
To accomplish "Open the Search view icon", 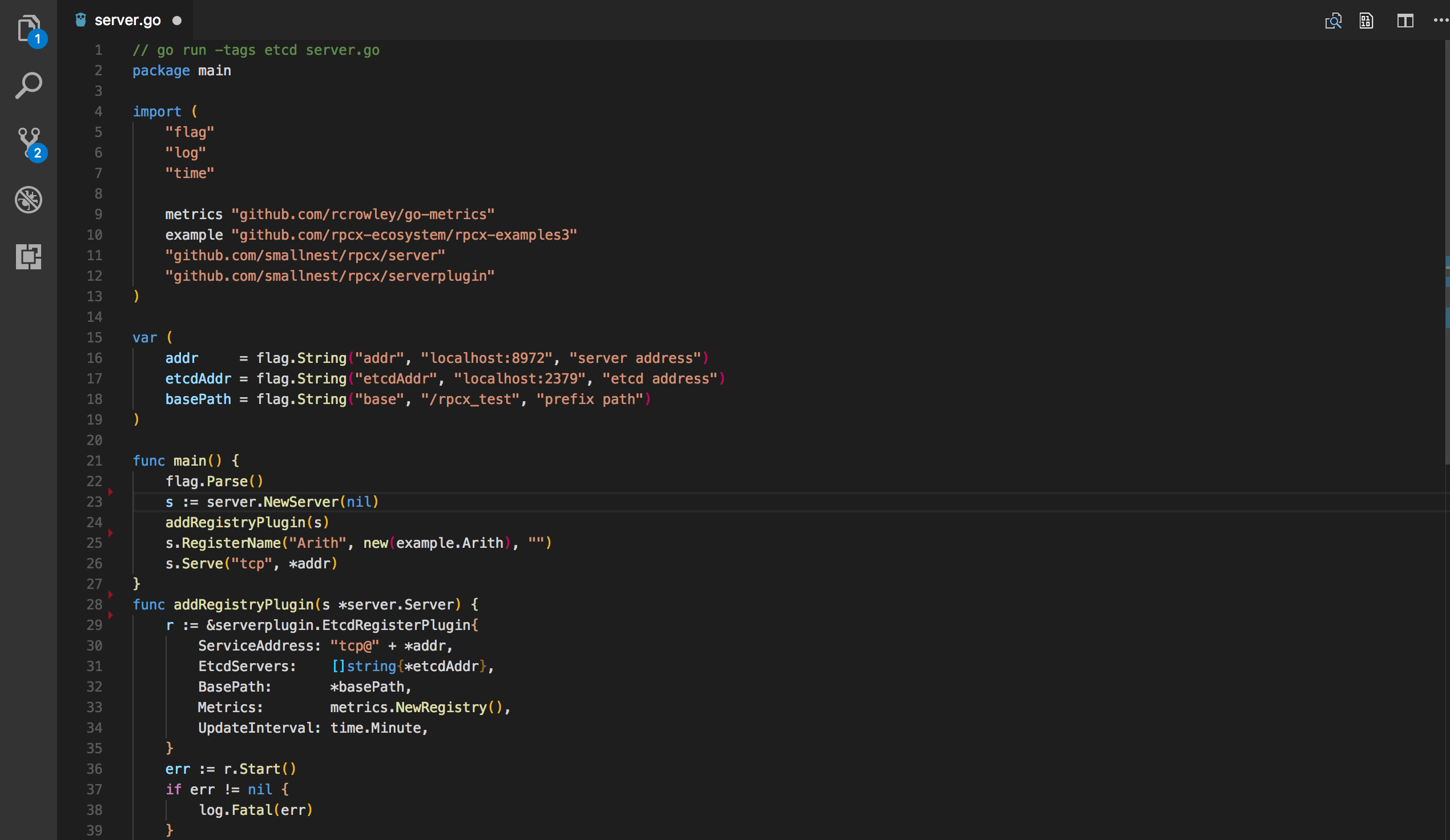I will 29,85.
